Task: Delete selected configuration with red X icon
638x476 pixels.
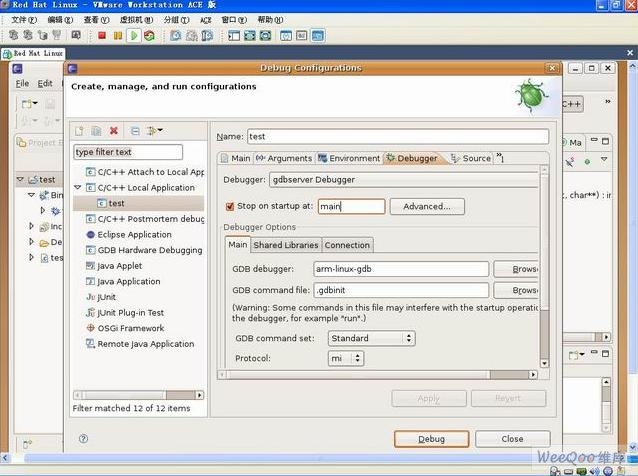Action: [114, 131]
